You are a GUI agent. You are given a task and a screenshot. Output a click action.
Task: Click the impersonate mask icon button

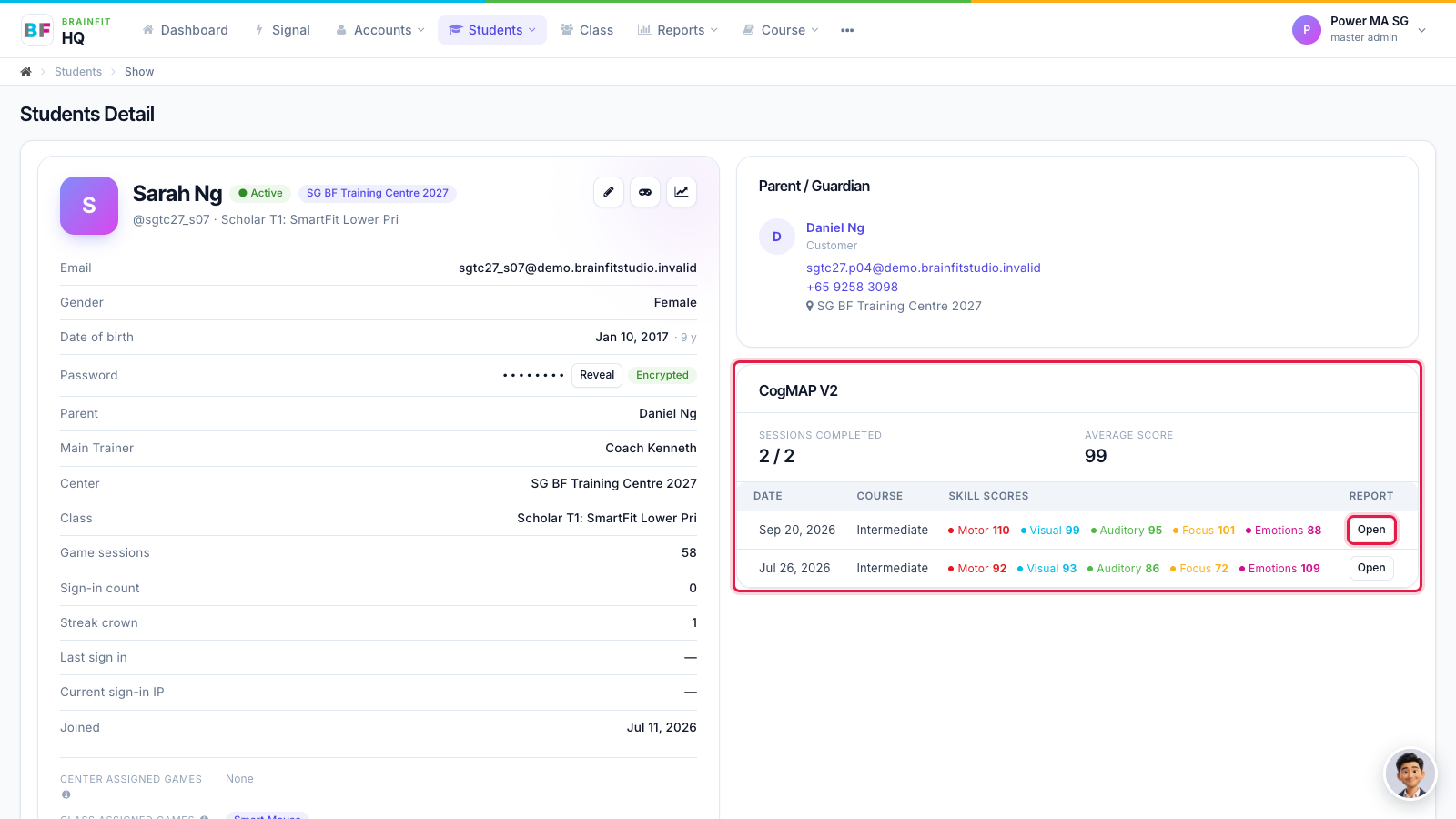tap(645, 192)
